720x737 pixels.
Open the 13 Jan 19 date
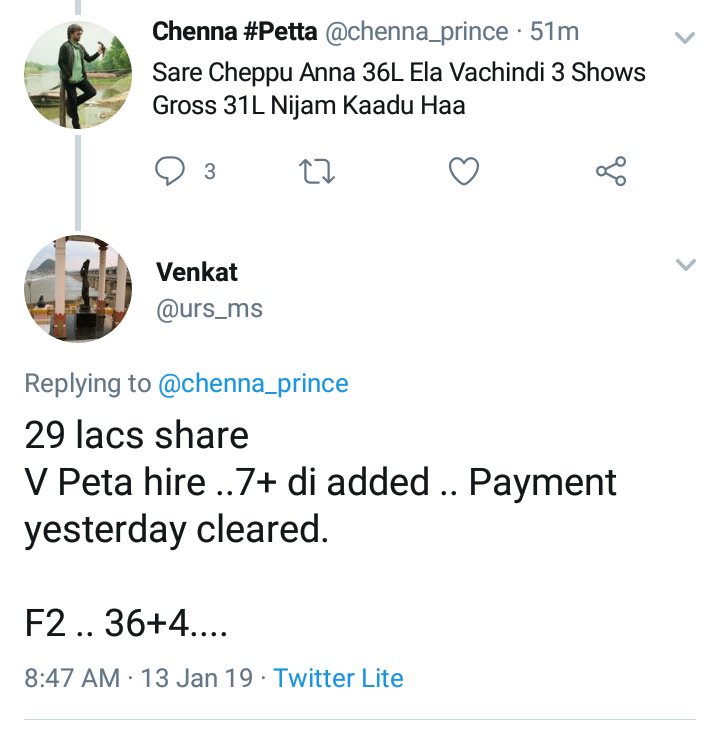[x=197, y=678]
